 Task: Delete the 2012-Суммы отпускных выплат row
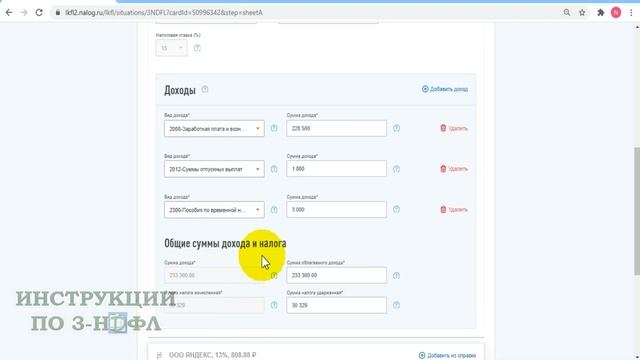point(453,169)
